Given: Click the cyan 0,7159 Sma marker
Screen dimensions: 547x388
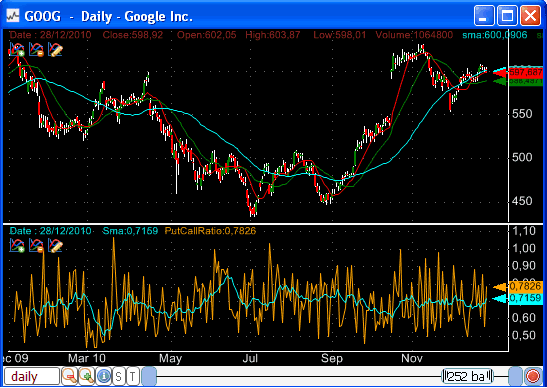Looking at the screenshot, I should pos(518,299).
